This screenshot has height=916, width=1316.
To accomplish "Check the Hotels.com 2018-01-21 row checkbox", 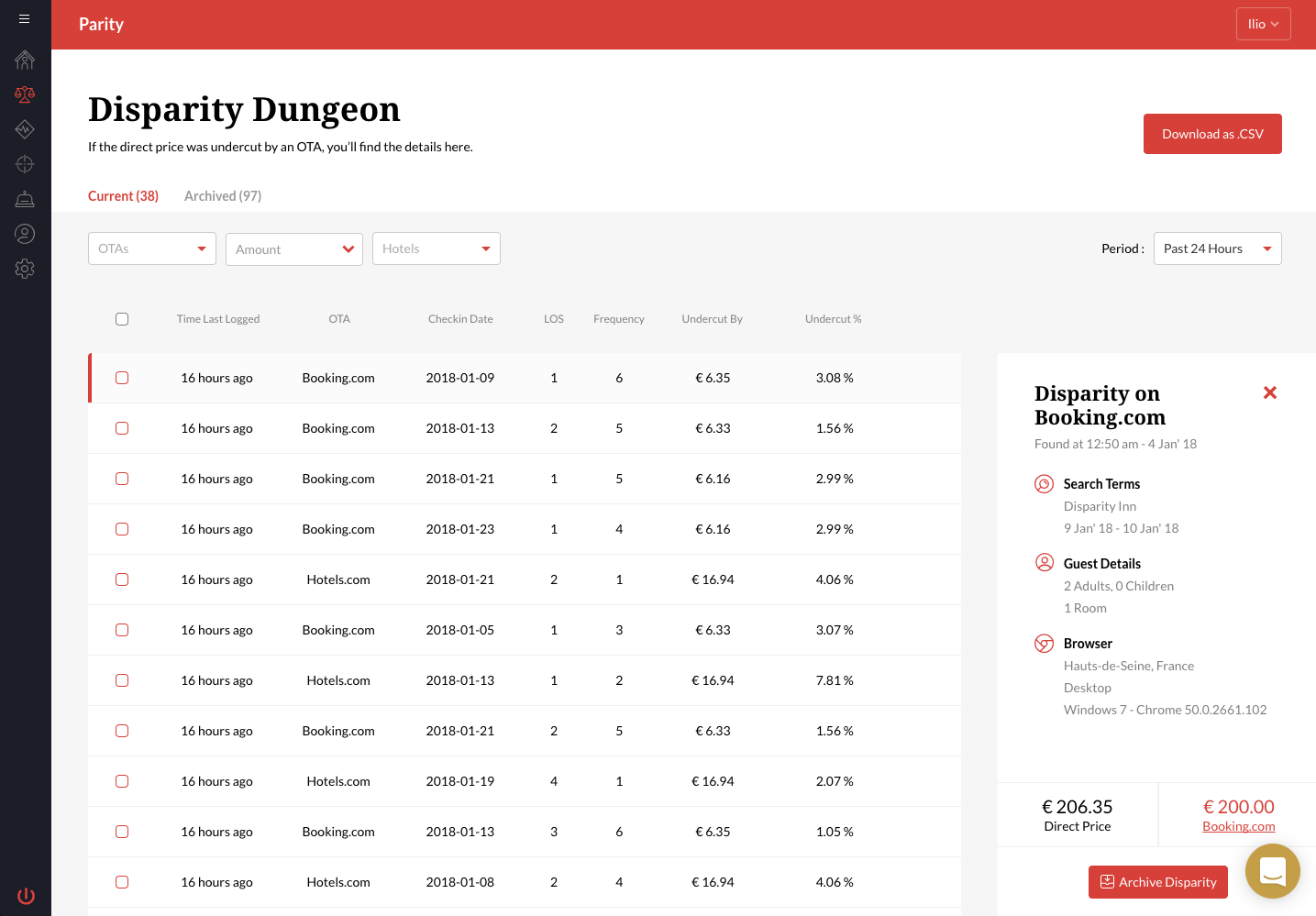I will click(x=122, y=579).
